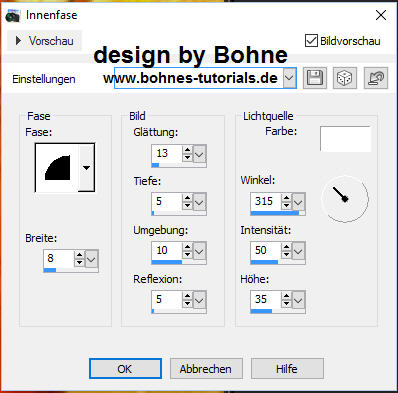Expand the Vorschau preview panel
Image resolution: width=398 pixels, height=393 pixels.
[x=44, y=41]
